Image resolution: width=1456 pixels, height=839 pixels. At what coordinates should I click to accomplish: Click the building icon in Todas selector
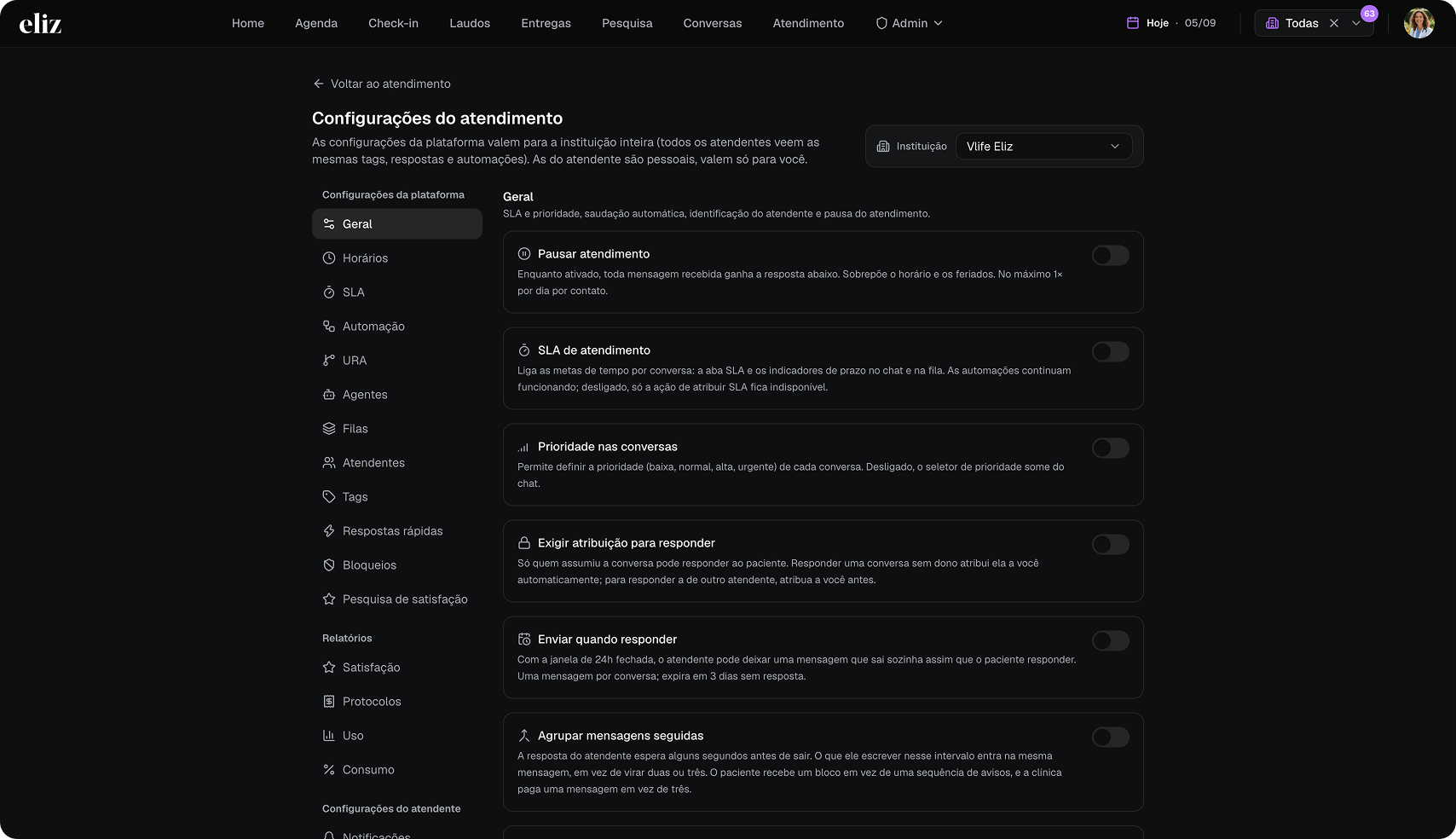coord(1272,23)
